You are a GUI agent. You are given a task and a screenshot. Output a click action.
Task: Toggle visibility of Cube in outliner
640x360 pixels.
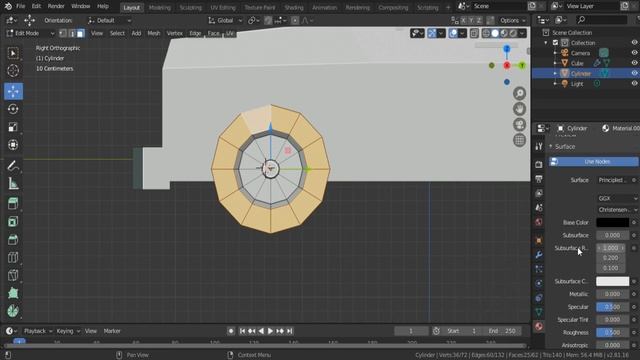coord(634,63)
